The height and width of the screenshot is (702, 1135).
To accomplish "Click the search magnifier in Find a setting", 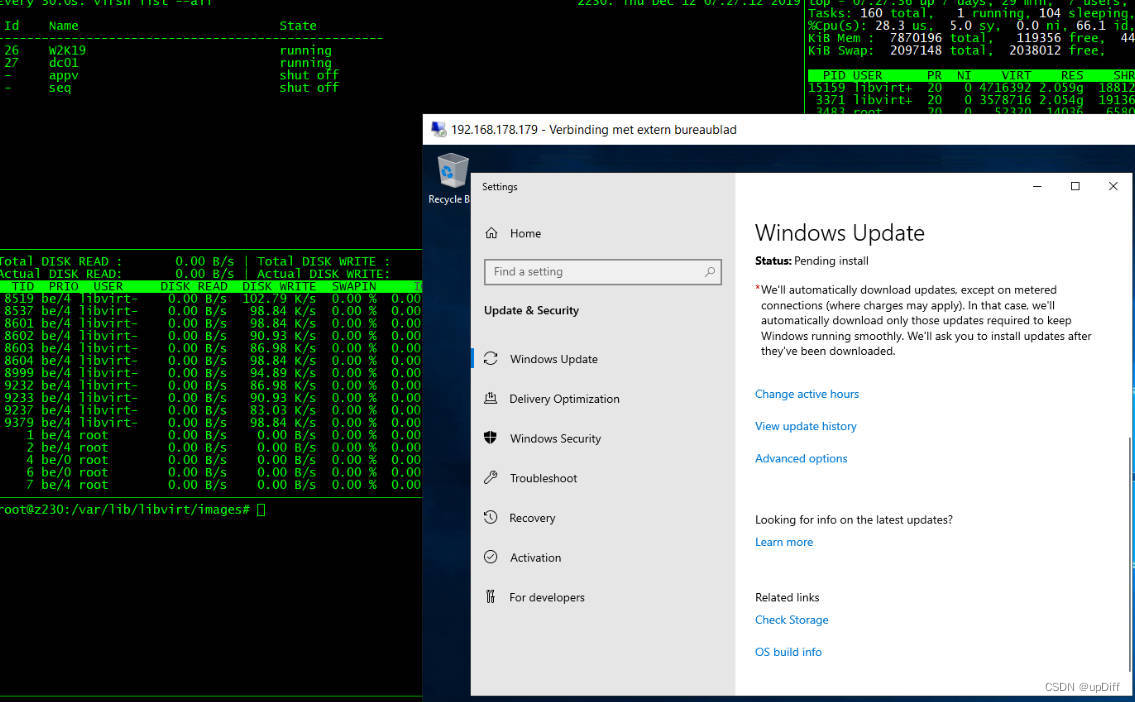I will pyautogui.click(x=710, y=272).
